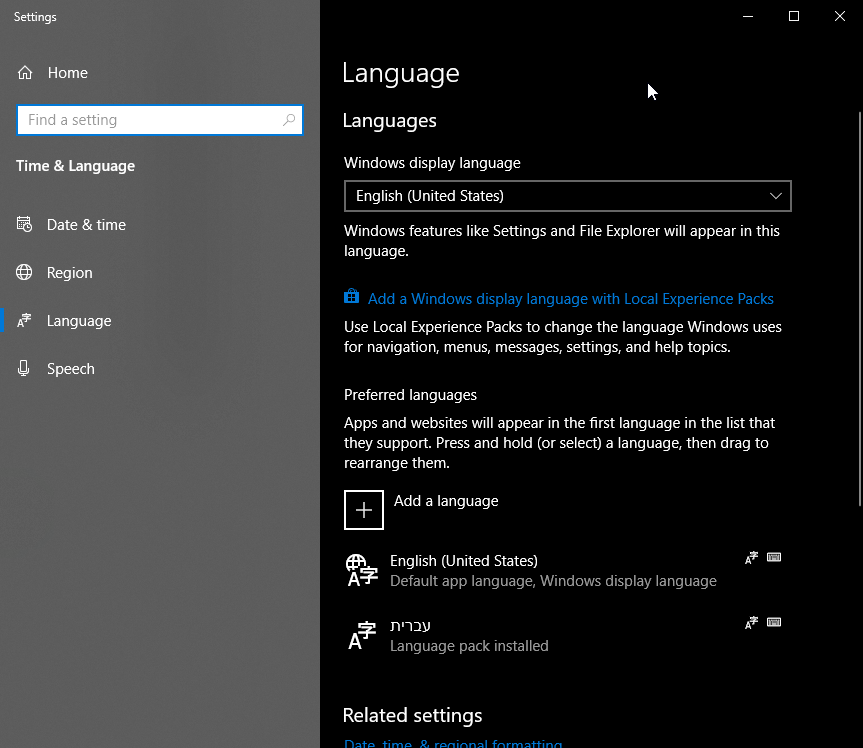863x748 pixels.
Task: Click the Language sidebar icon
Action: 24,320
